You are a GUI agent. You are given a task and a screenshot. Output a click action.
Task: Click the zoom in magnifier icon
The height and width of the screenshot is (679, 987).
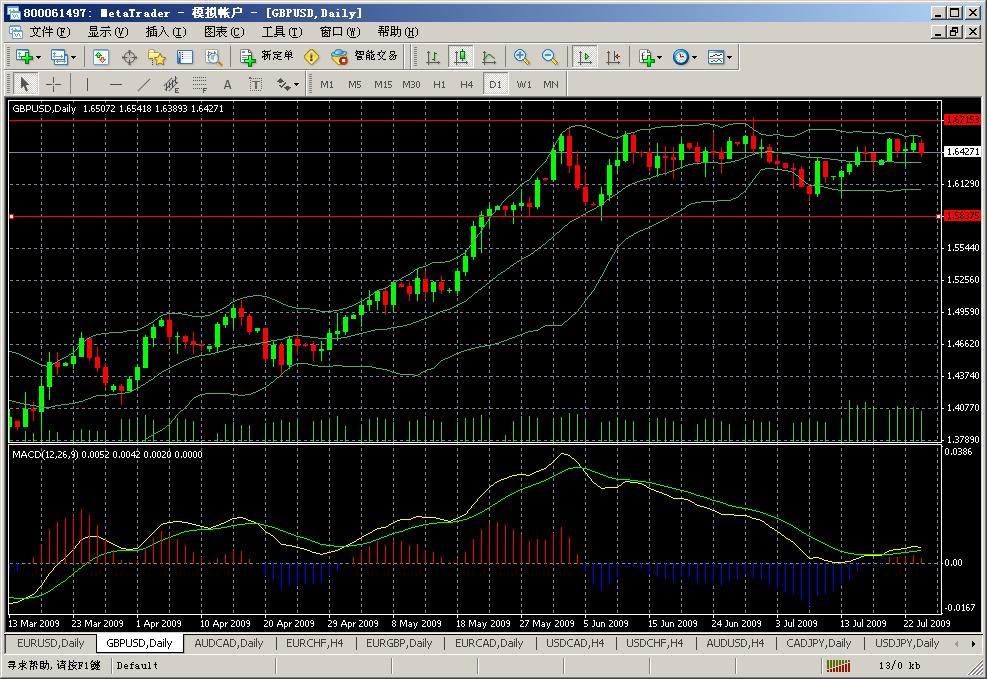click(522, 57)
